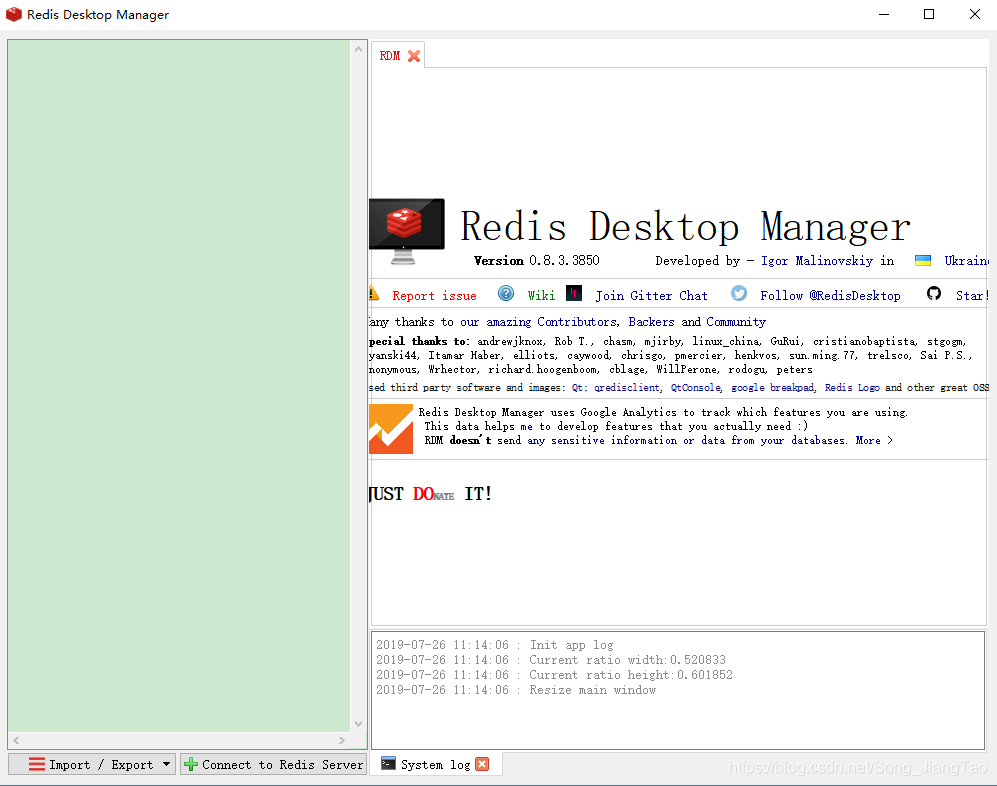Open the Import / Export dropdown
This screenshot has height=786, width=997.
(92, 764)
